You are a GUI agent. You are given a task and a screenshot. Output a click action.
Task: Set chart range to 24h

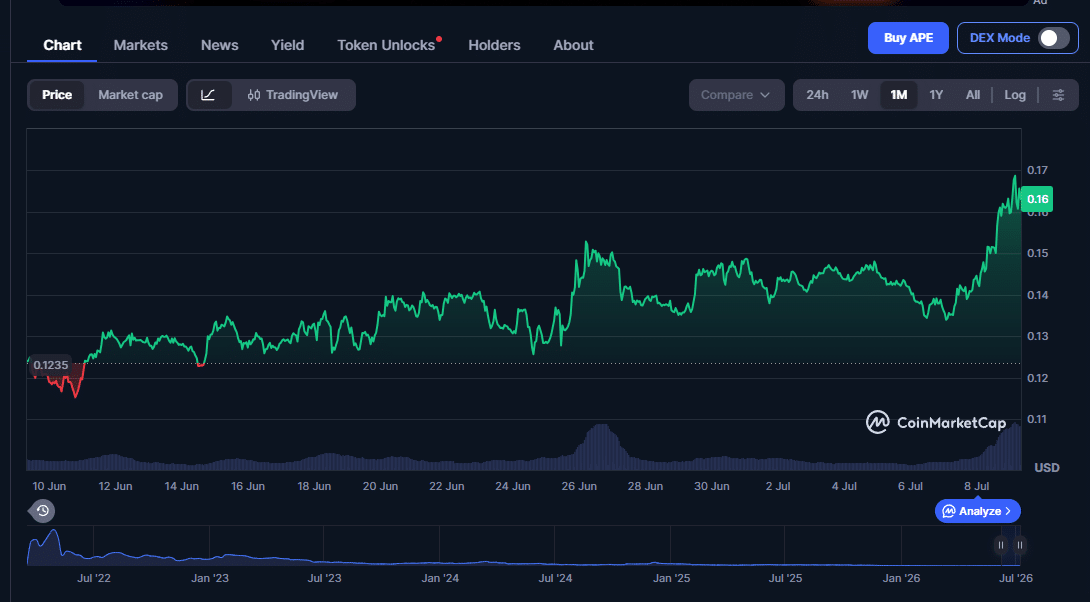818,95
